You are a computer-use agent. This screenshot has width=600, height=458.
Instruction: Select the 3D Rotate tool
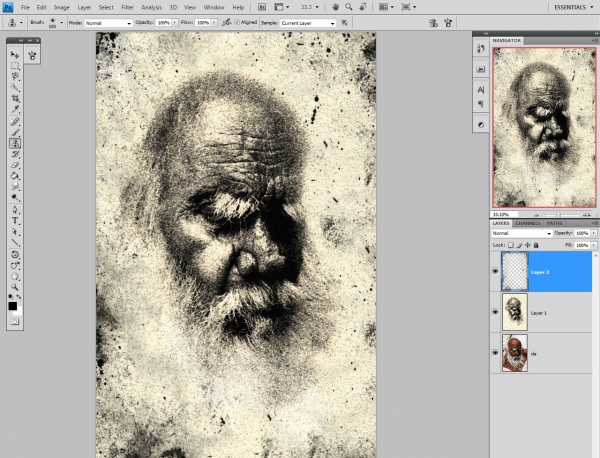[15, 255]
